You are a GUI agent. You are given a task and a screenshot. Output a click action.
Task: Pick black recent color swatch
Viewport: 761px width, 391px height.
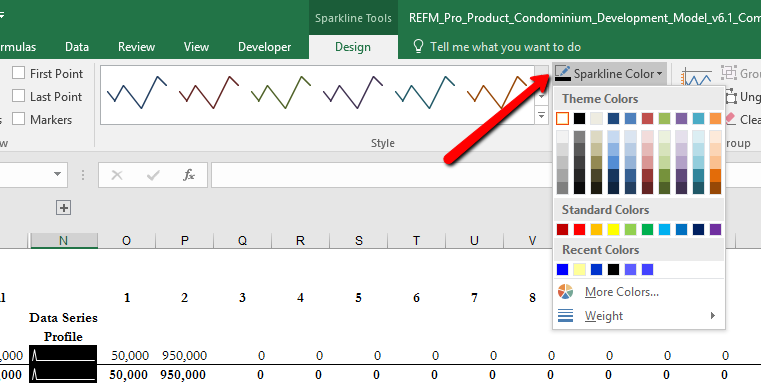point(613,270)
